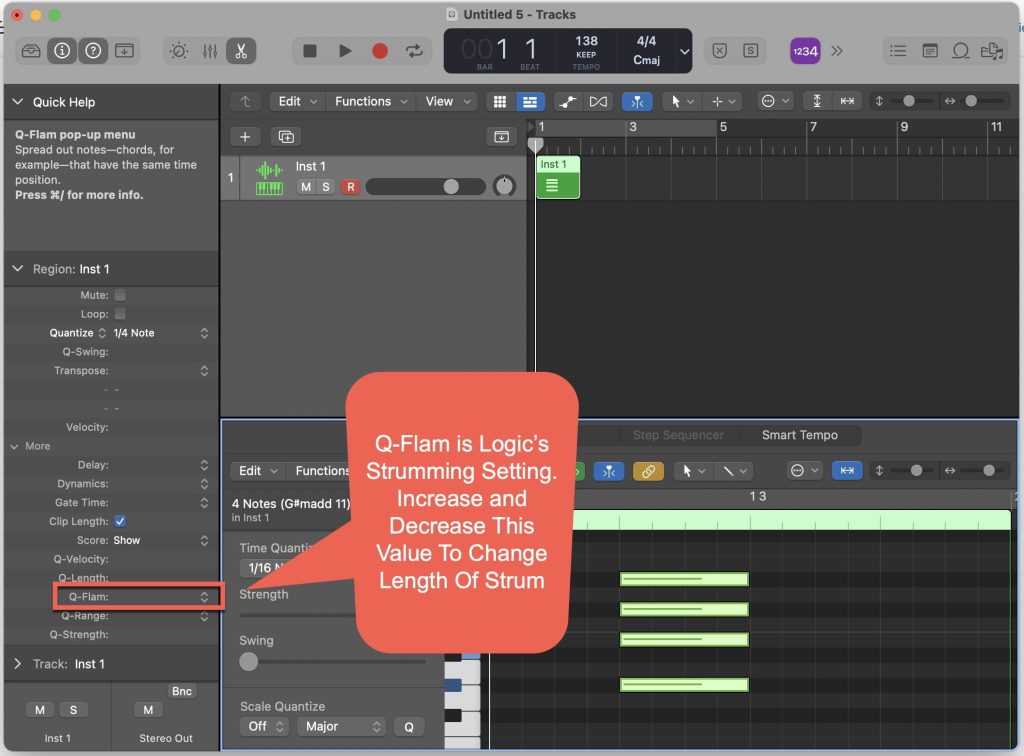Viewport: 1024px width, 756px height.
Task: Click the Smart Controls dial icon
Action: [179, 51]
